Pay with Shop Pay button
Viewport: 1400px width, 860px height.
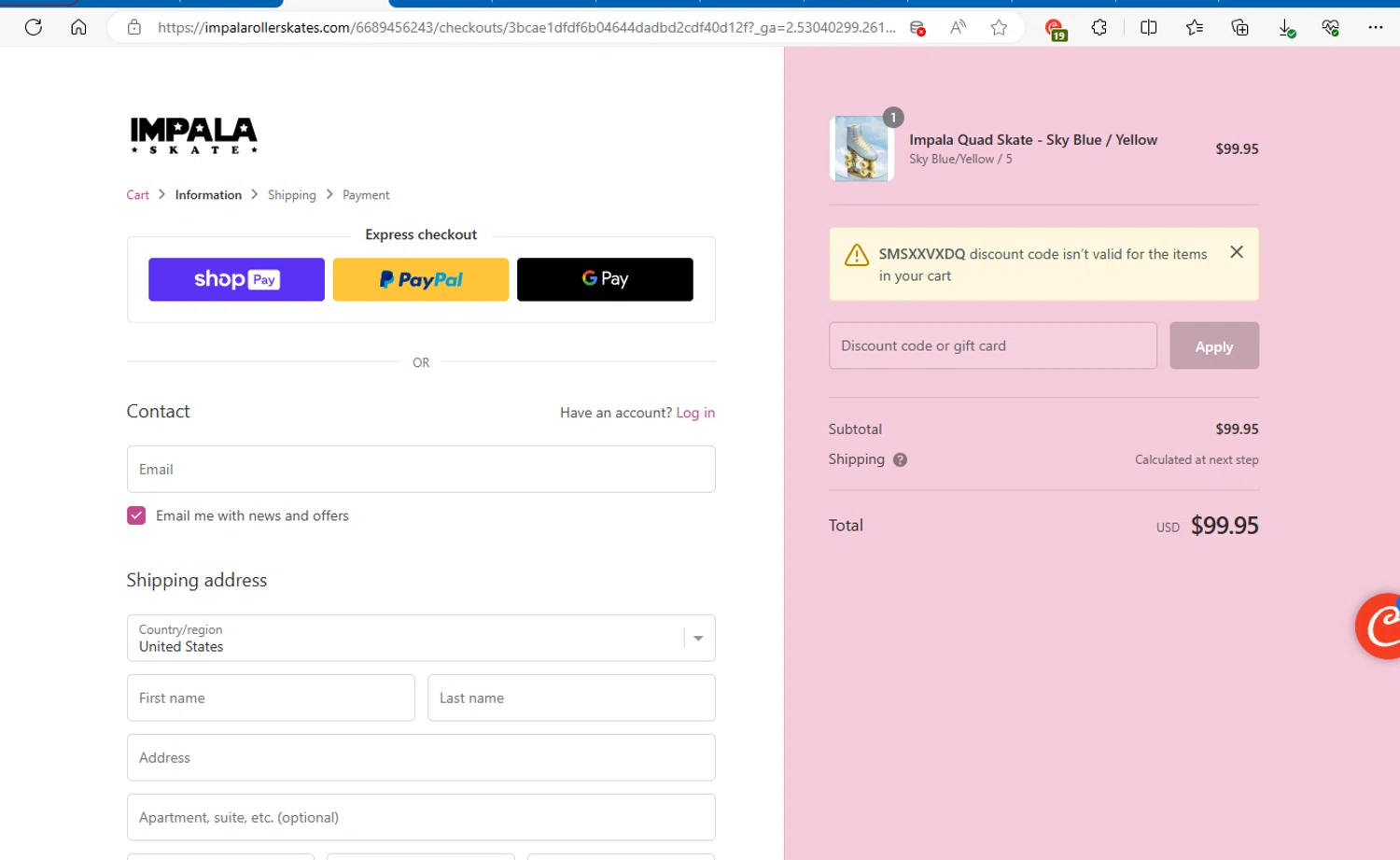coord(236,279)
